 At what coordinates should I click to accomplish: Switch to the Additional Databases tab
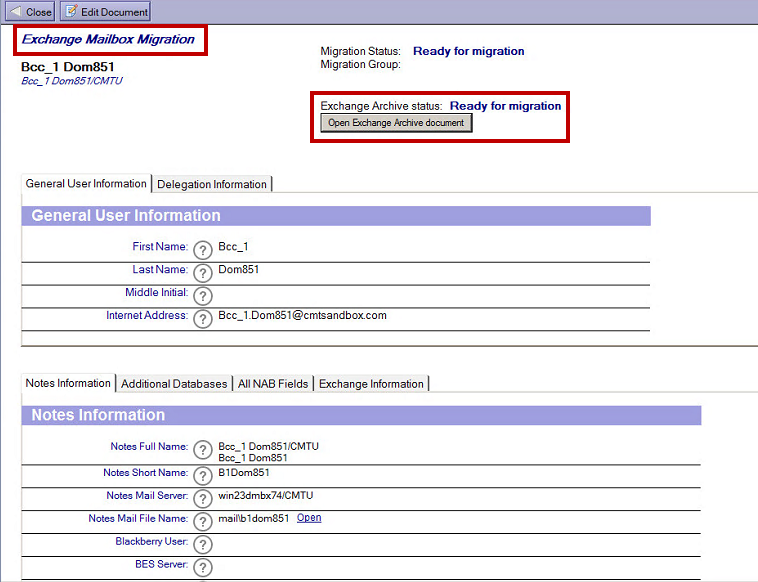[x=174, y=384]
